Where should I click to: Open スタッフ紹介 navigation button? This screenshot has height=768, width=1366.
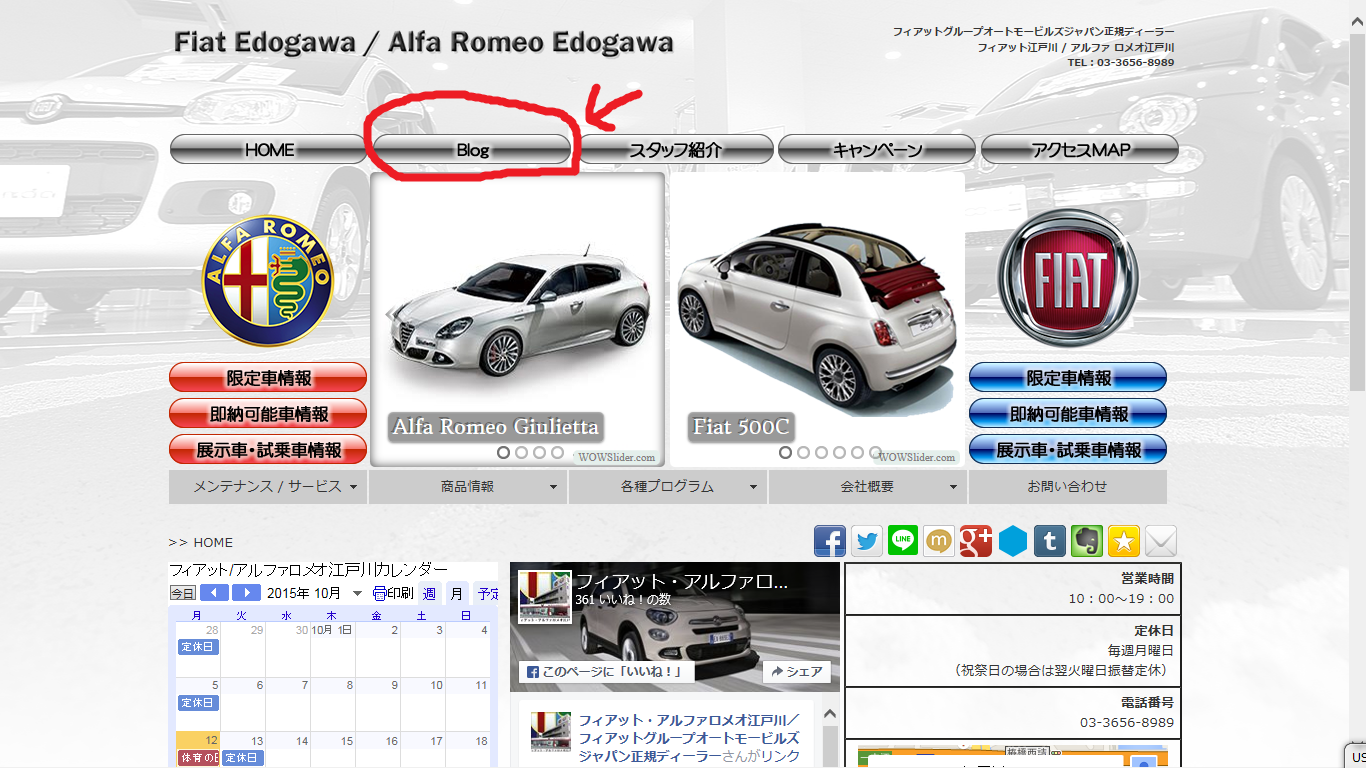[675, 150]
